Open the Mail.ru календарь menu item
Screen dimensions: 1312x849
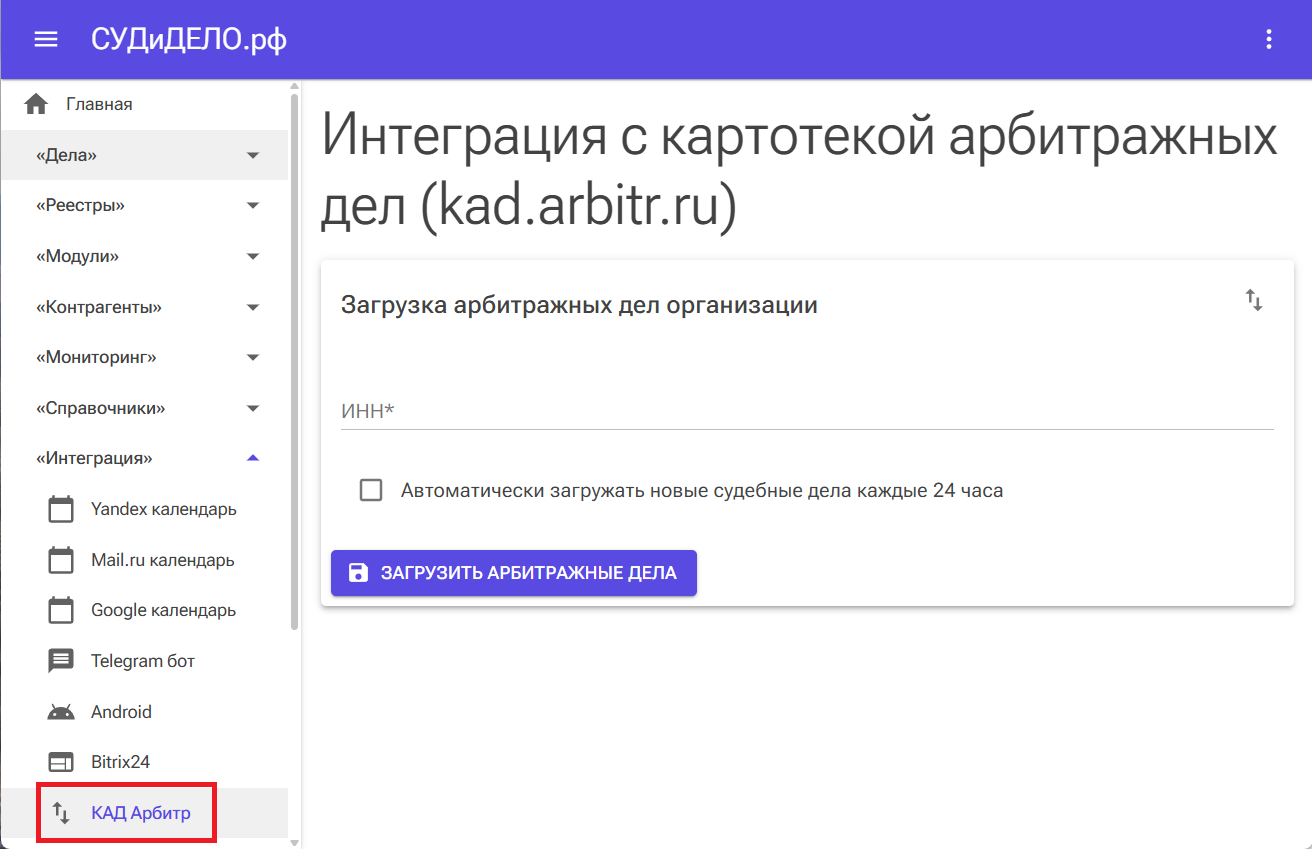pos(162,560)
